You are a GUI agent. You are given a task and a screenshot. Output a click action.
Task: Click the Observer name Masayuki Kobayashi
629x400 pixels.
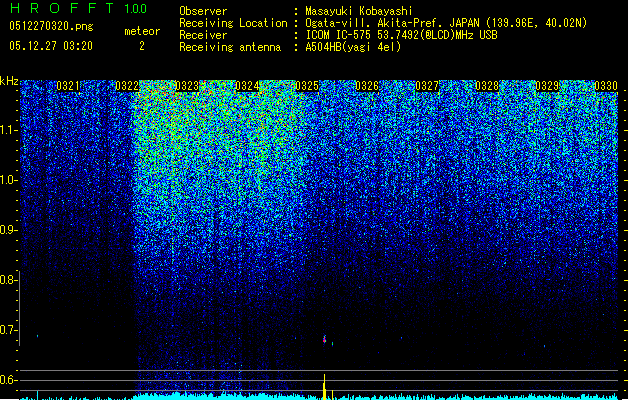coord(358,11)
